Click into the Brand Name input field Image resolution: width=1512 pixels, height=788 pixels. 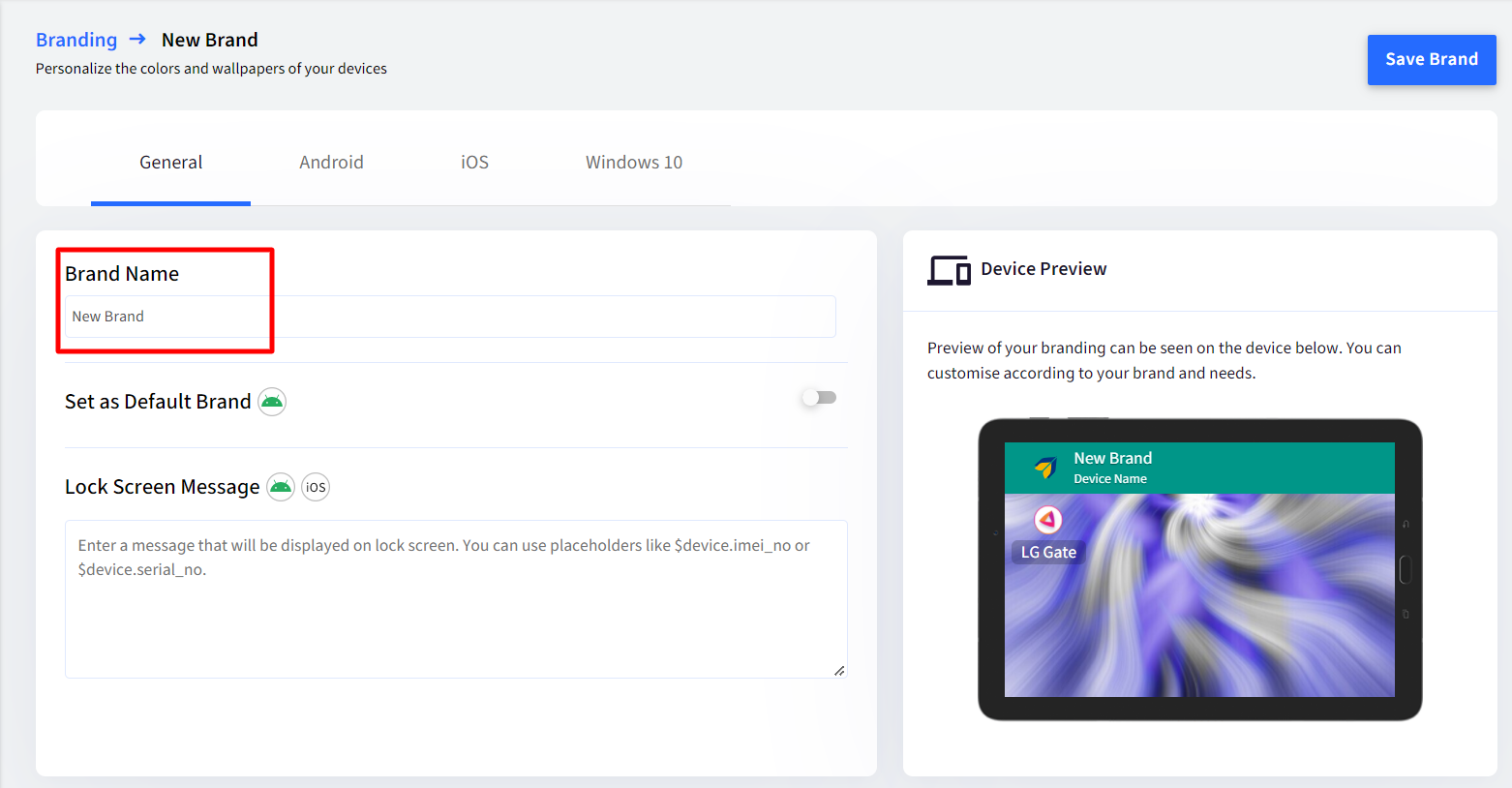(450, 317)
